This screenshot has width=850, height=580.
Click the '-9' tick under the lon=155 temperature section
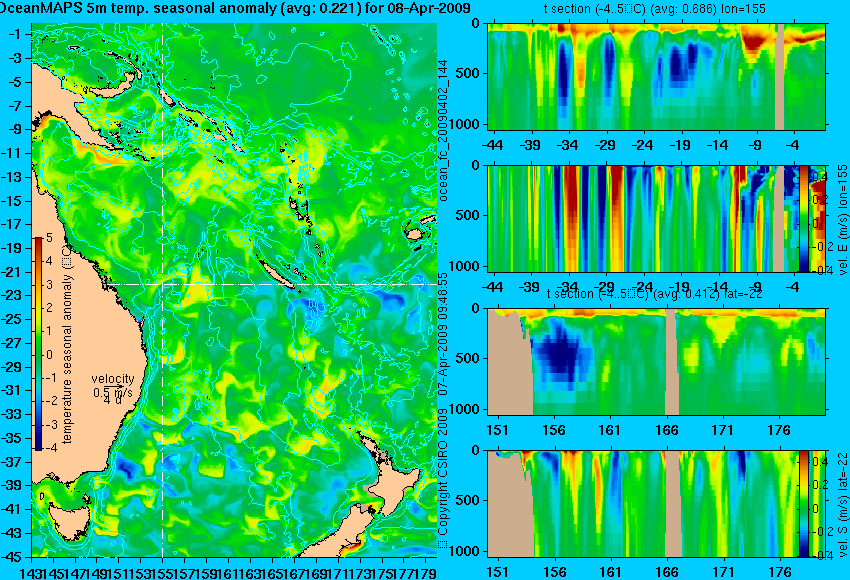coord(756,145)
